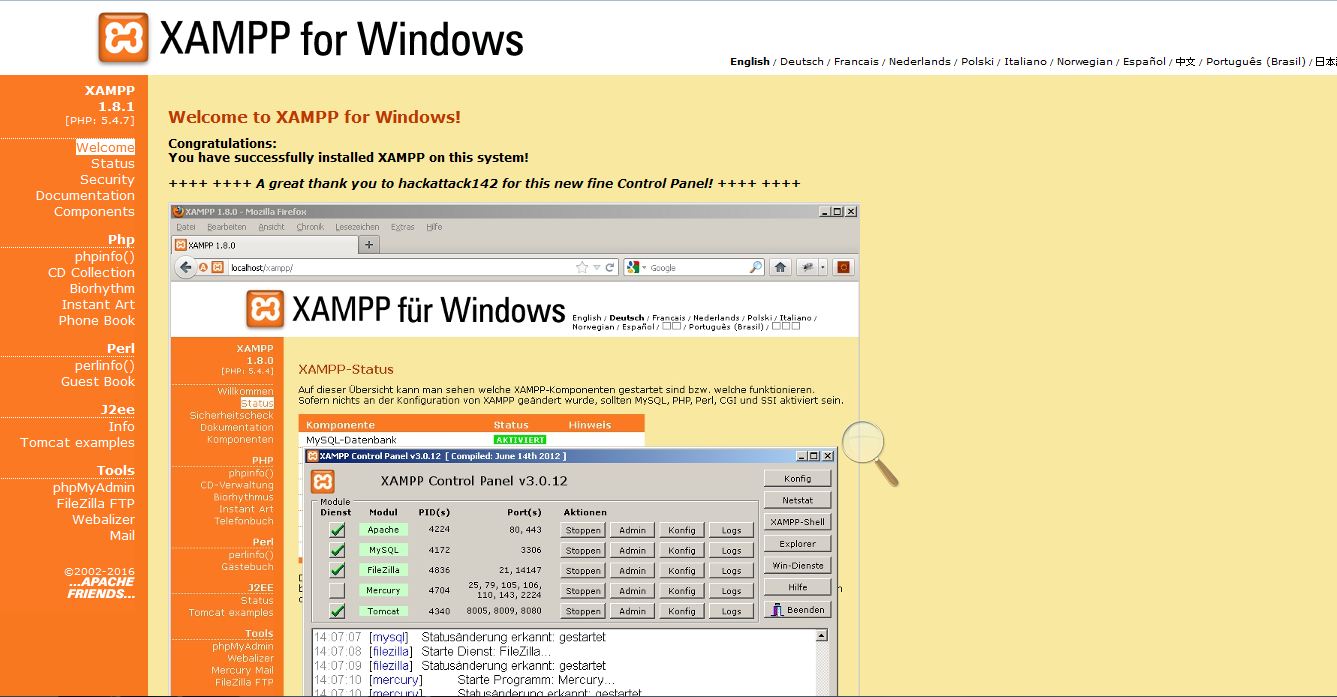This screenshot has height=697, width=1337.
Task: Open the Ansicht menu in the pictured Firefox
Action: tap(271, 227)
